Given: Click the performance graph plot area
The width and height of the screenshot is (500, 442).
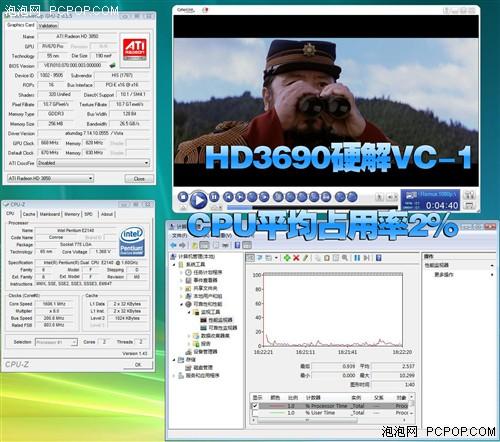Looking at the screenshot, I should point(333,310).
